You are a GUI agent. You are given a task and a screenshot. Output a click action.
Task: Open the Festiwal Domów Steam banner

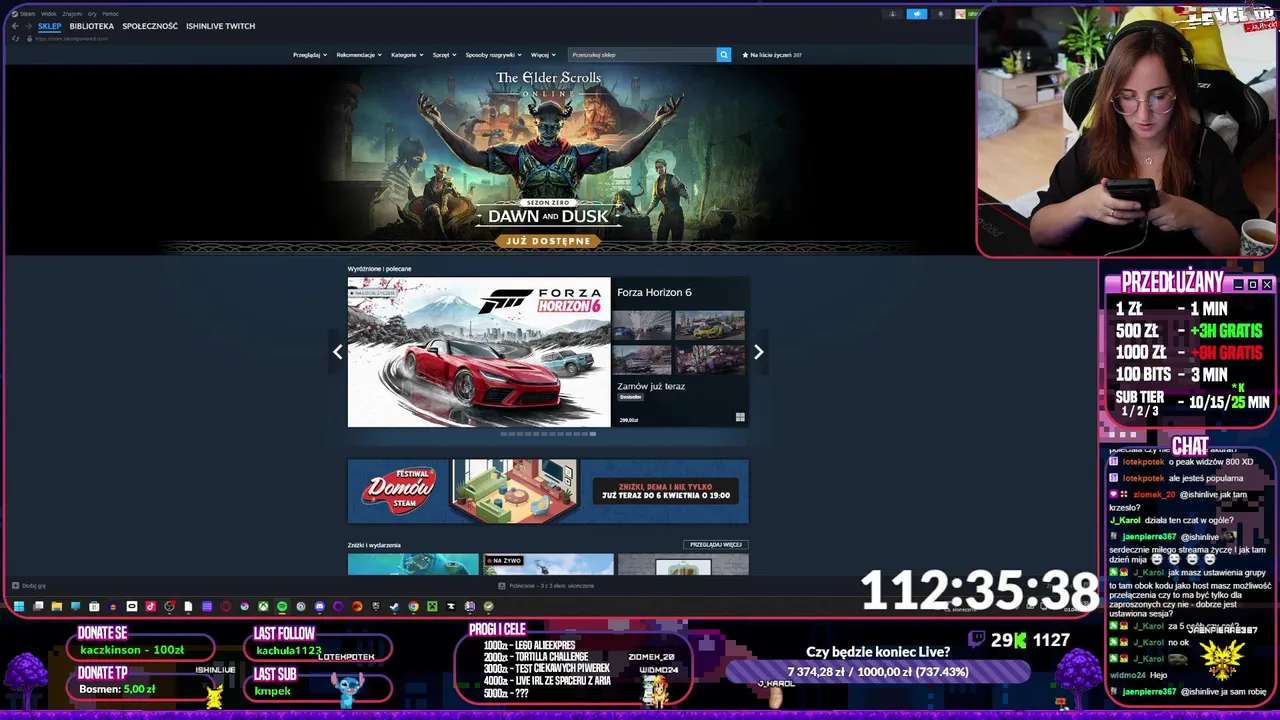pyautogui.click(x=548, y=491)
